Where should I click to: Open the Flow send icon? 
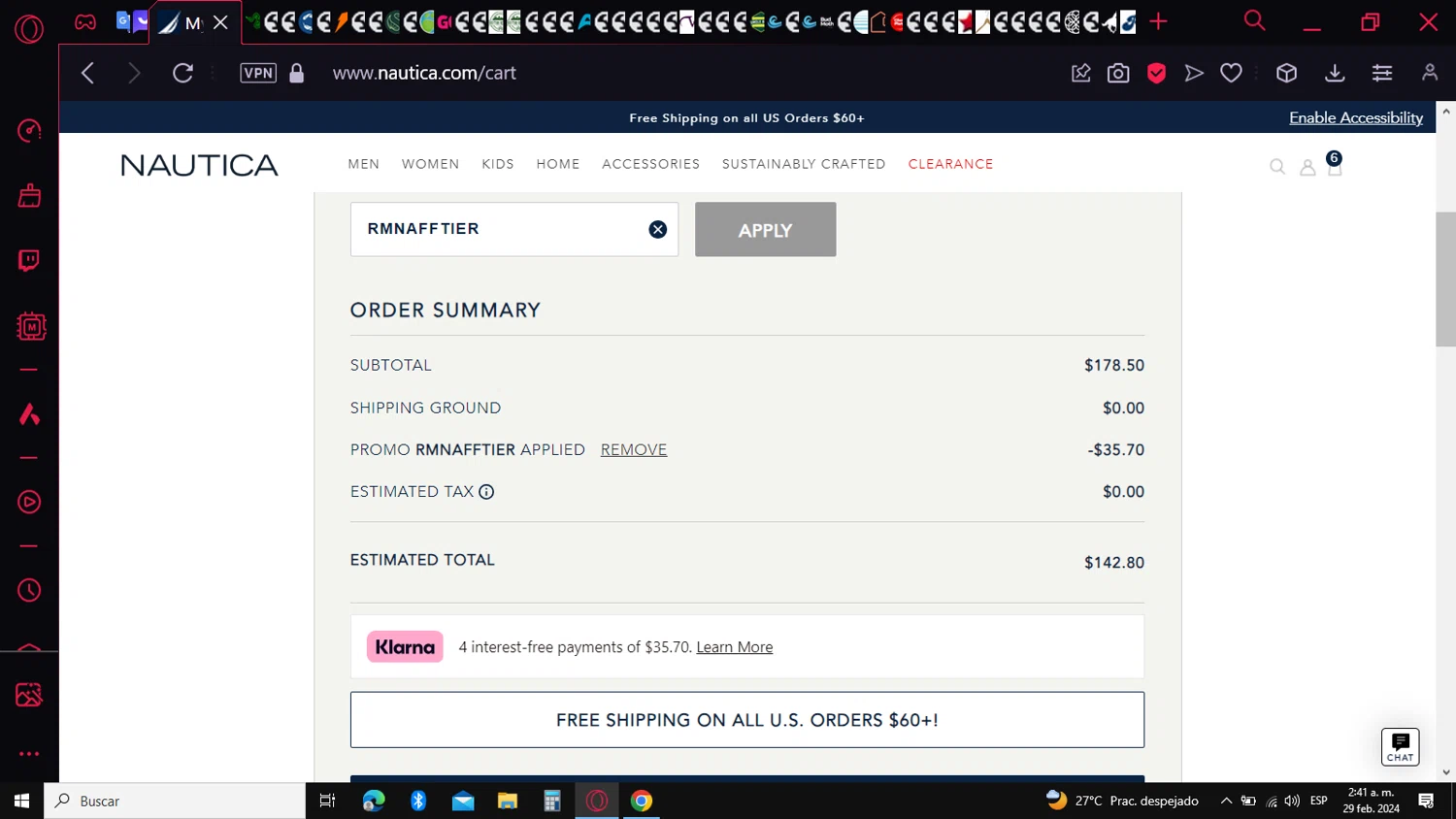(x=1194, y=73)
